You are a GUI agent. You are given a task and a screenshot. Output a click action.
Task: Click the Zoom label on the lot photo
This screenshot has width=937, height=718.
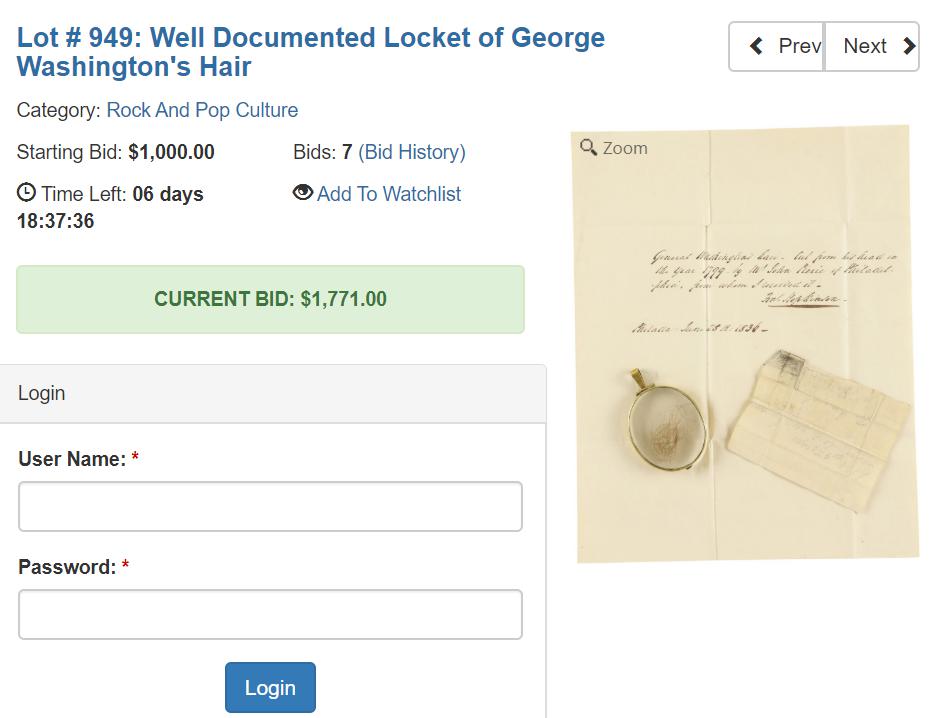click(x=625, y=148)
